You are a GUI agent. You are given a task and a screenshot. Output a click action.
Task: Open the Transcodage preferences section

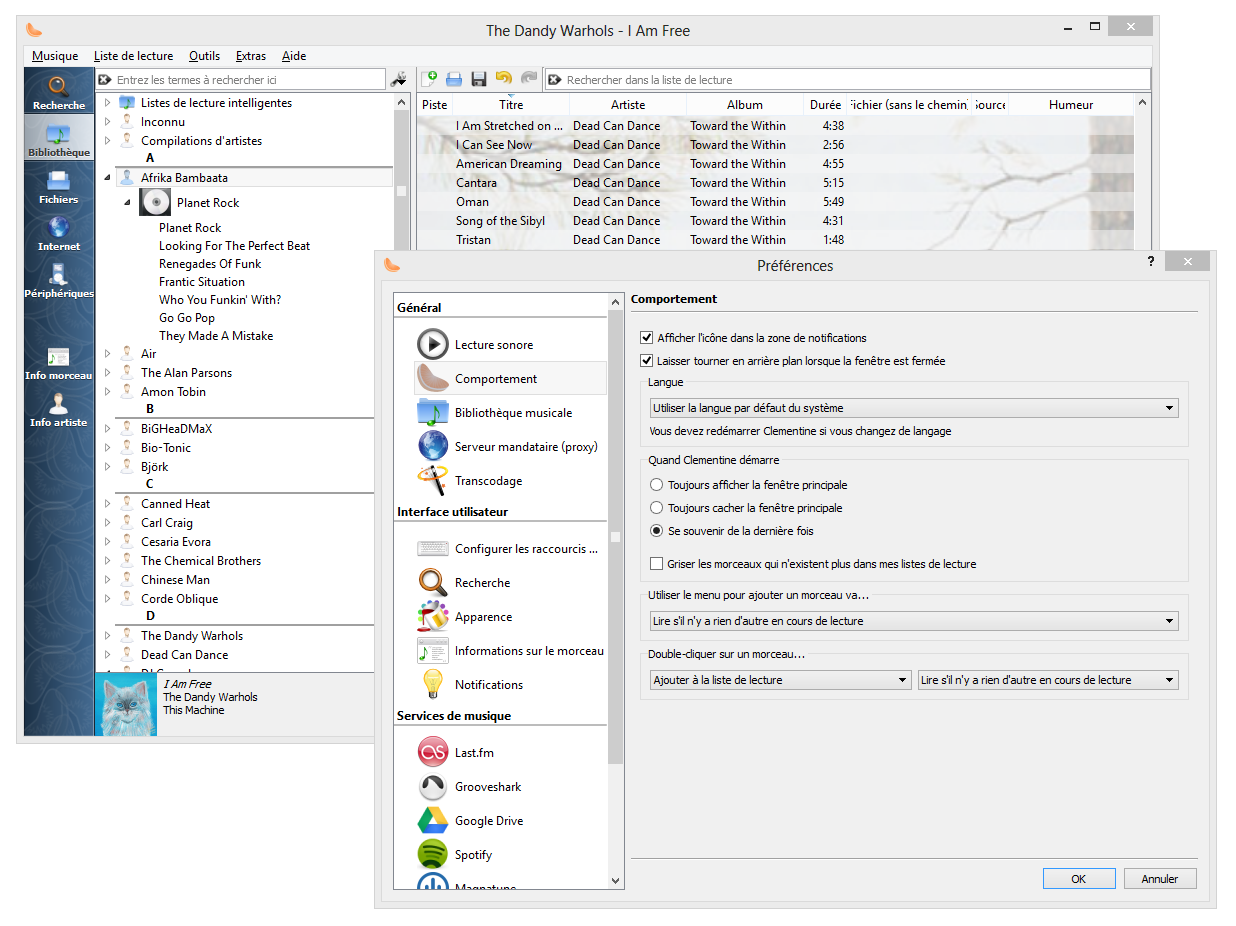coord(488,481)
